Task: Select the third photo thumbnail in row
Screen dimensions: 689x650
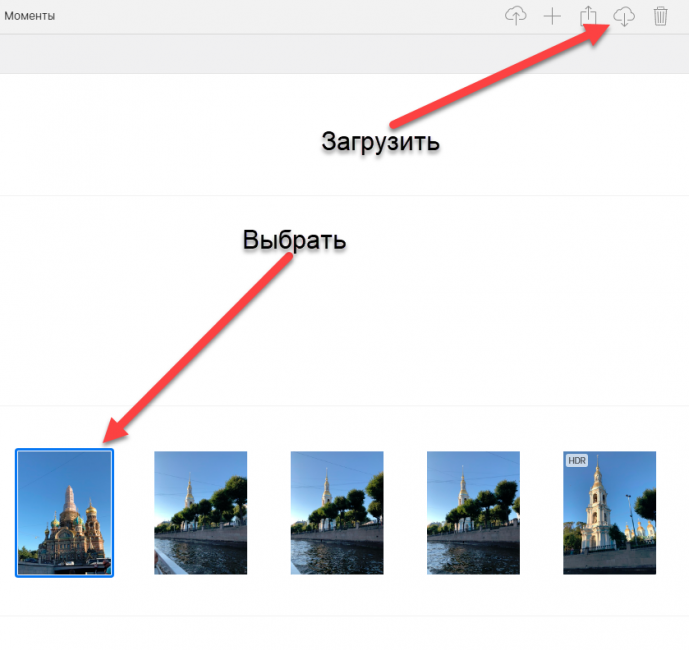Action: (337, 513)
